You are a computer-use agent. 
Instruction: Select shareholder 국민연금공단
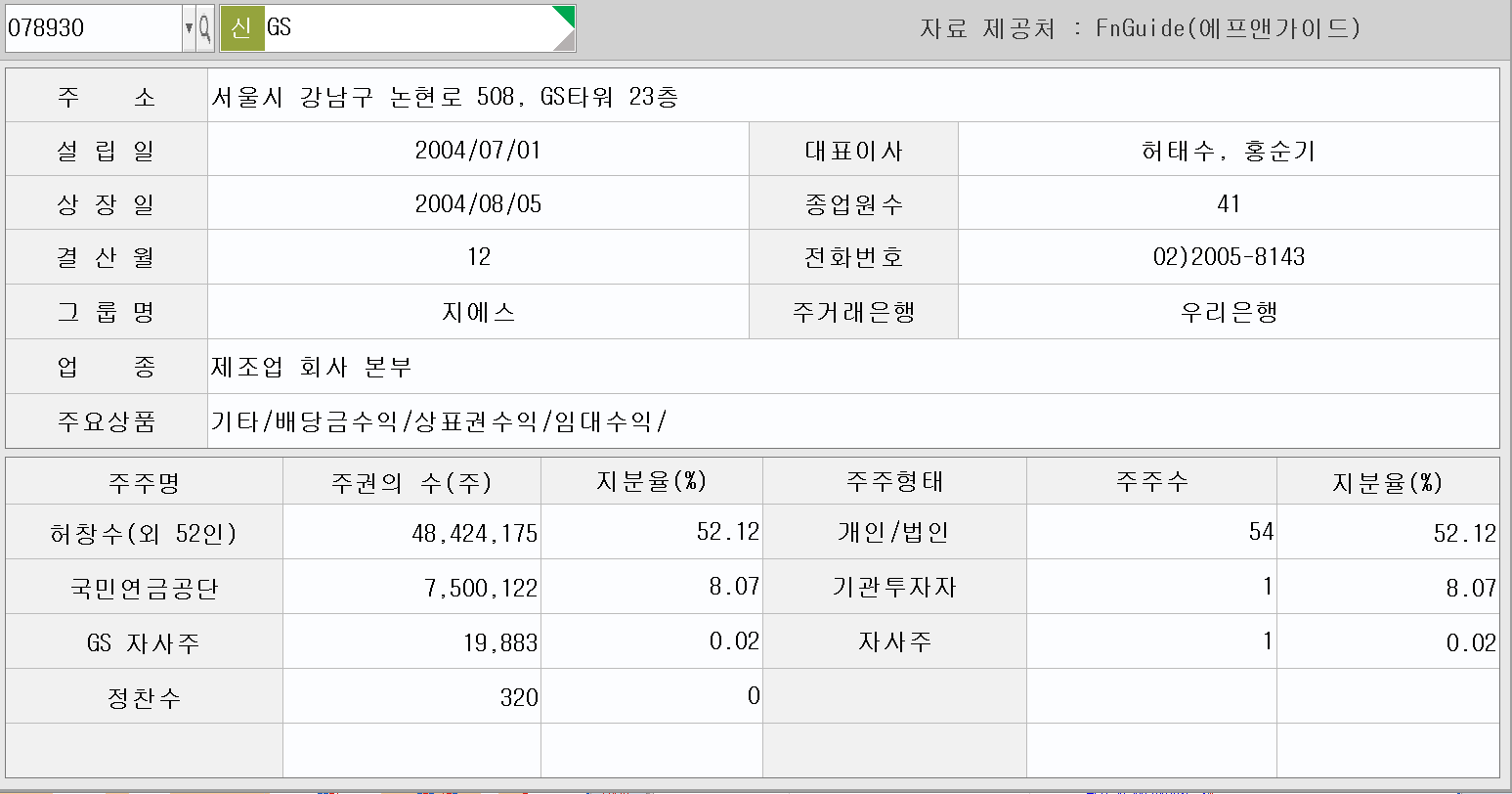[x=144, y=587]
